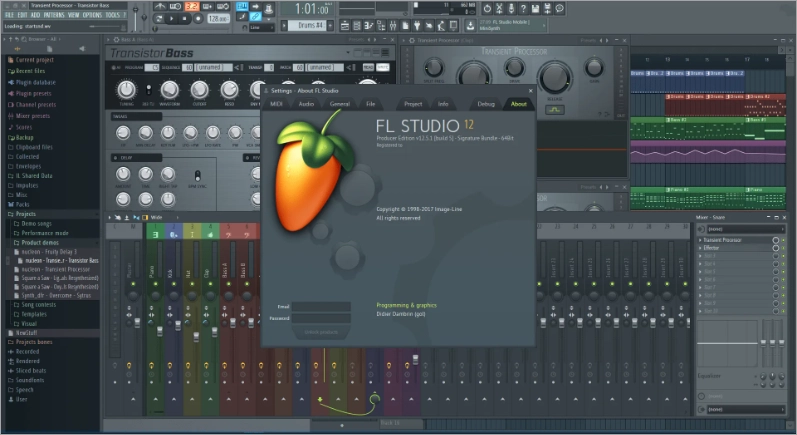Adjust the master volume slider in toolbar
This screenshot has width=797, height=435.
point(136,17)
